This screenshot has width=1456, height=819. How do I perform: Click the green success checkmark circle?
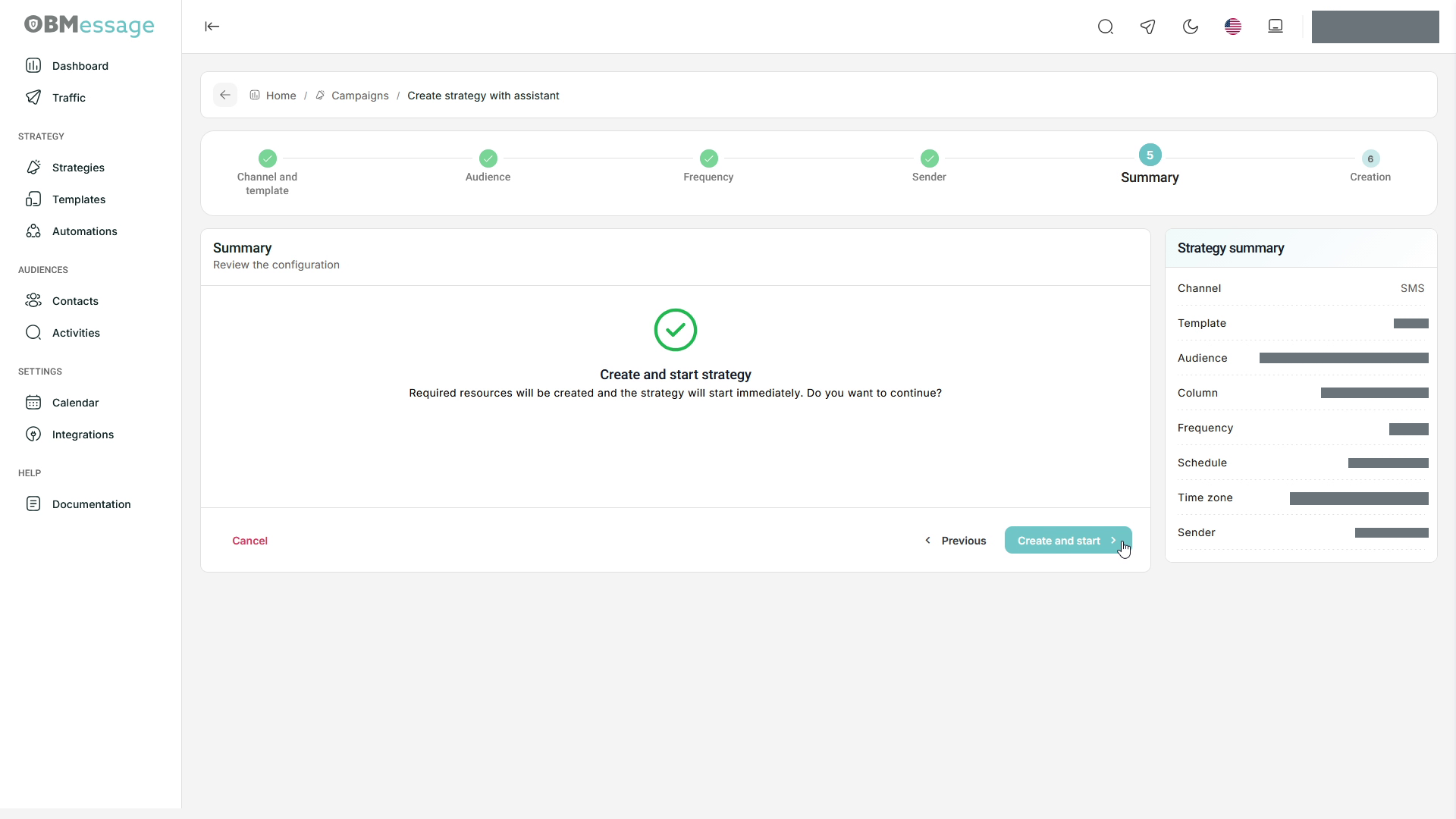676,330
